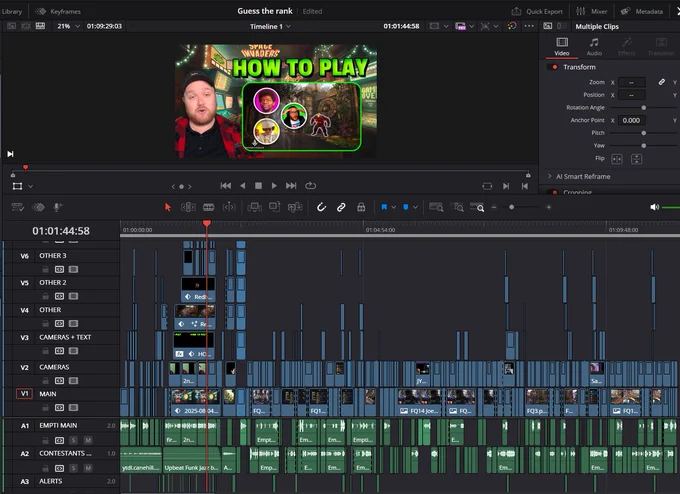This screenshot has height=494, width=680.
Task: Toggle the Transform enable red dot
Action: point(554,67)
